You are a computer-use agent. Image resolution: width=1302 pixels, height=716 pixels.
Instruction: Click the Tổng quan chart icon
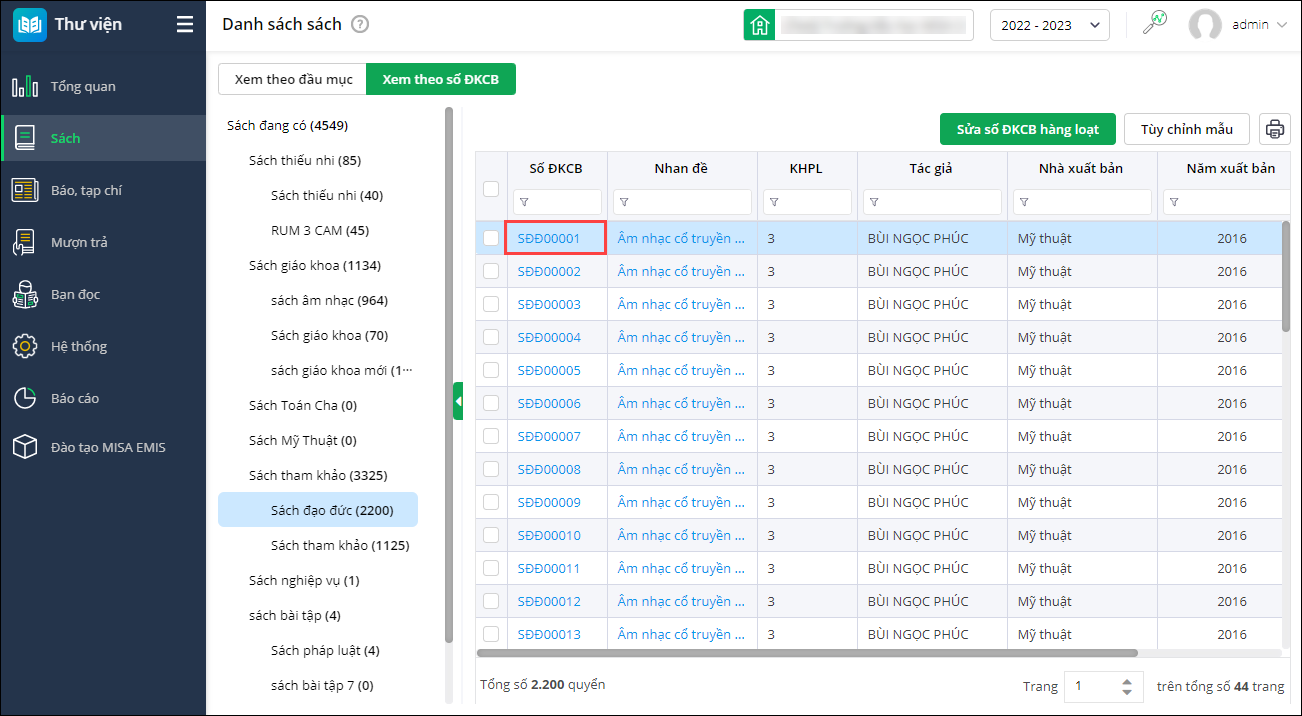tap(25, 87)
